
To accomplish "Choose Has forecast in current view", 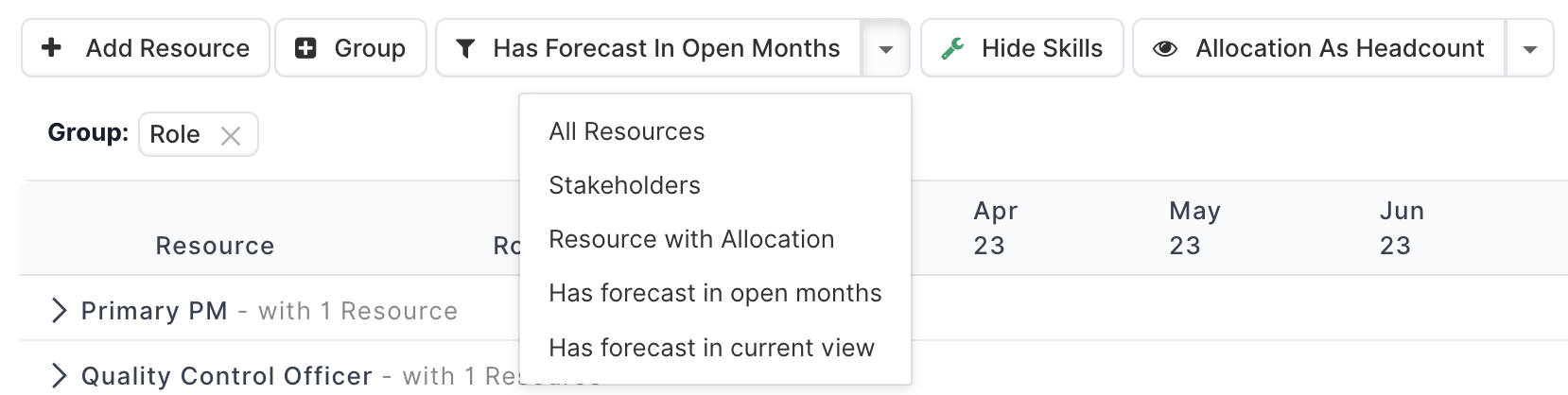I will 711,348.
